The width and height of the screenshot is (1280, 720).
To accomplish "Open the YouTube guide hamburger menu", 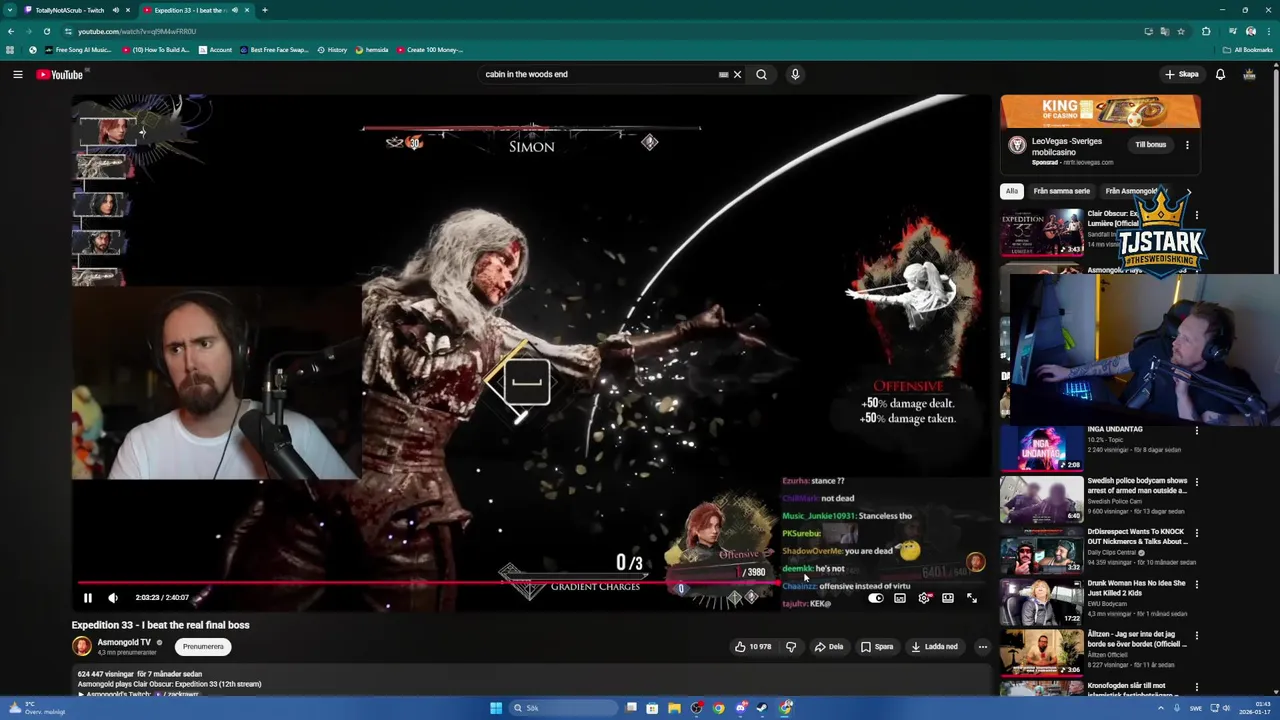I will (17, 74).
